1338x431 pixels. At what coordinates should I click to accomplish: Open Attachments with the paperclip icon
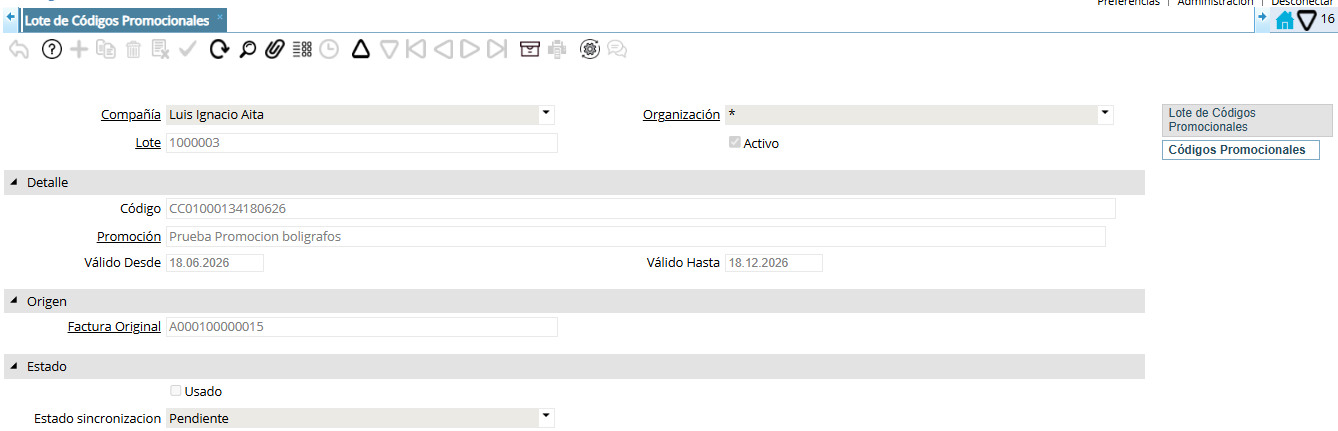[x=274, y=49]
